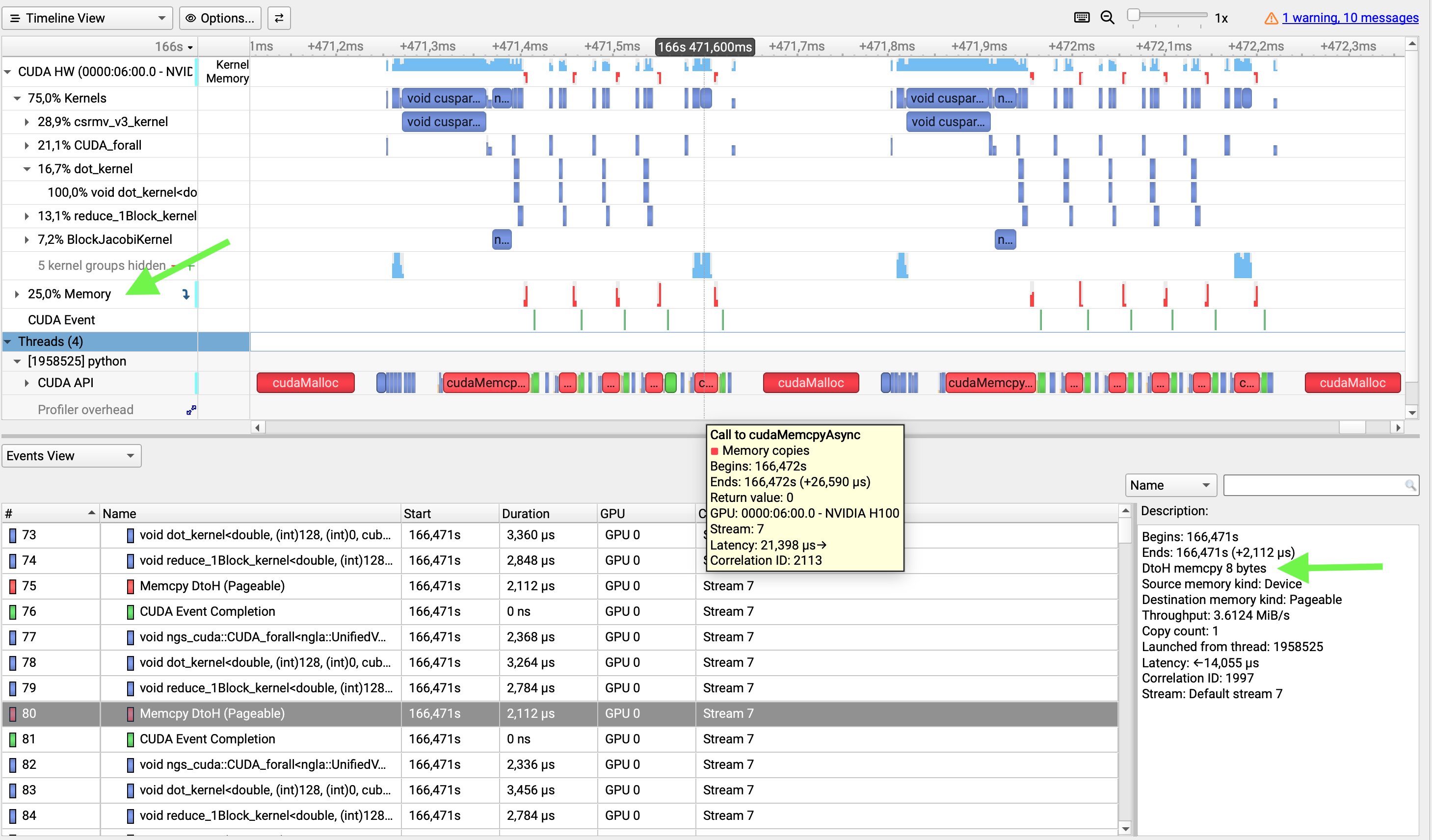The width and height of the screenshot is (1432, 840).
Task: Click the Options... button
Action: pos(220,18)
